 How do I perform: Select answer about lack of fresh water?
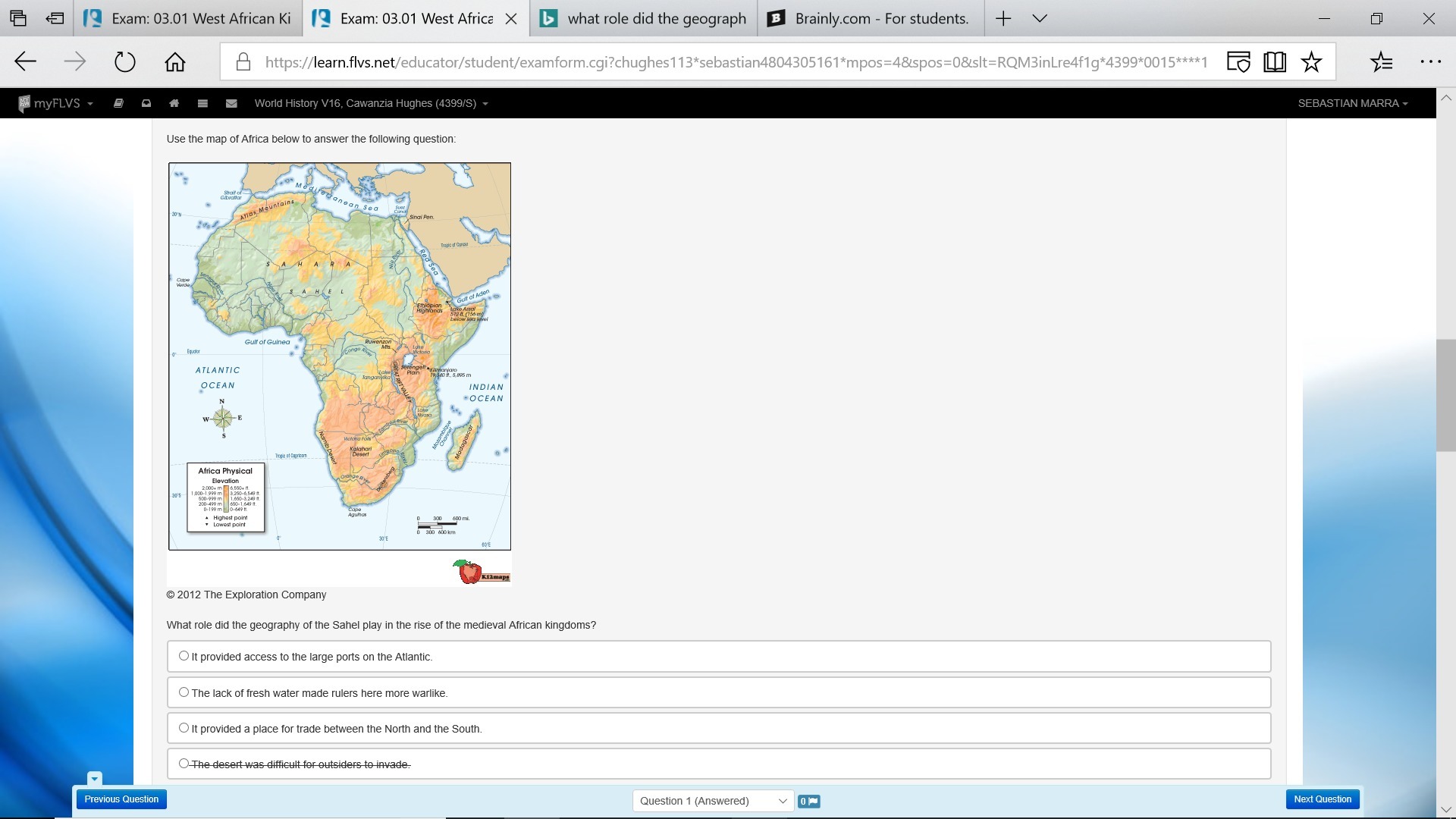pos(184,692)
